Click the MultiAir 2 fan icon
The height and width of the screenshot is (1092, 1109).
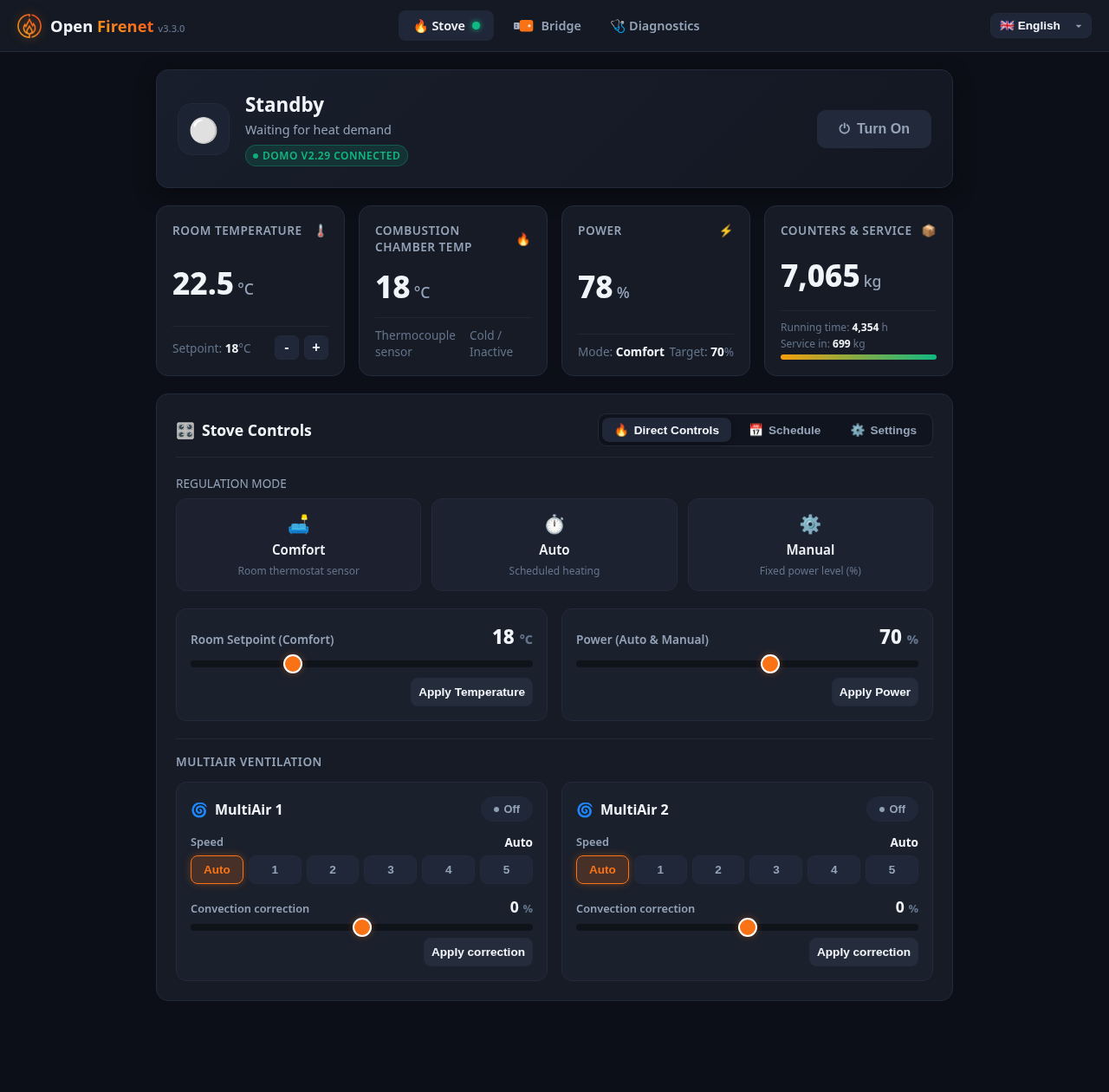[585, 809]
